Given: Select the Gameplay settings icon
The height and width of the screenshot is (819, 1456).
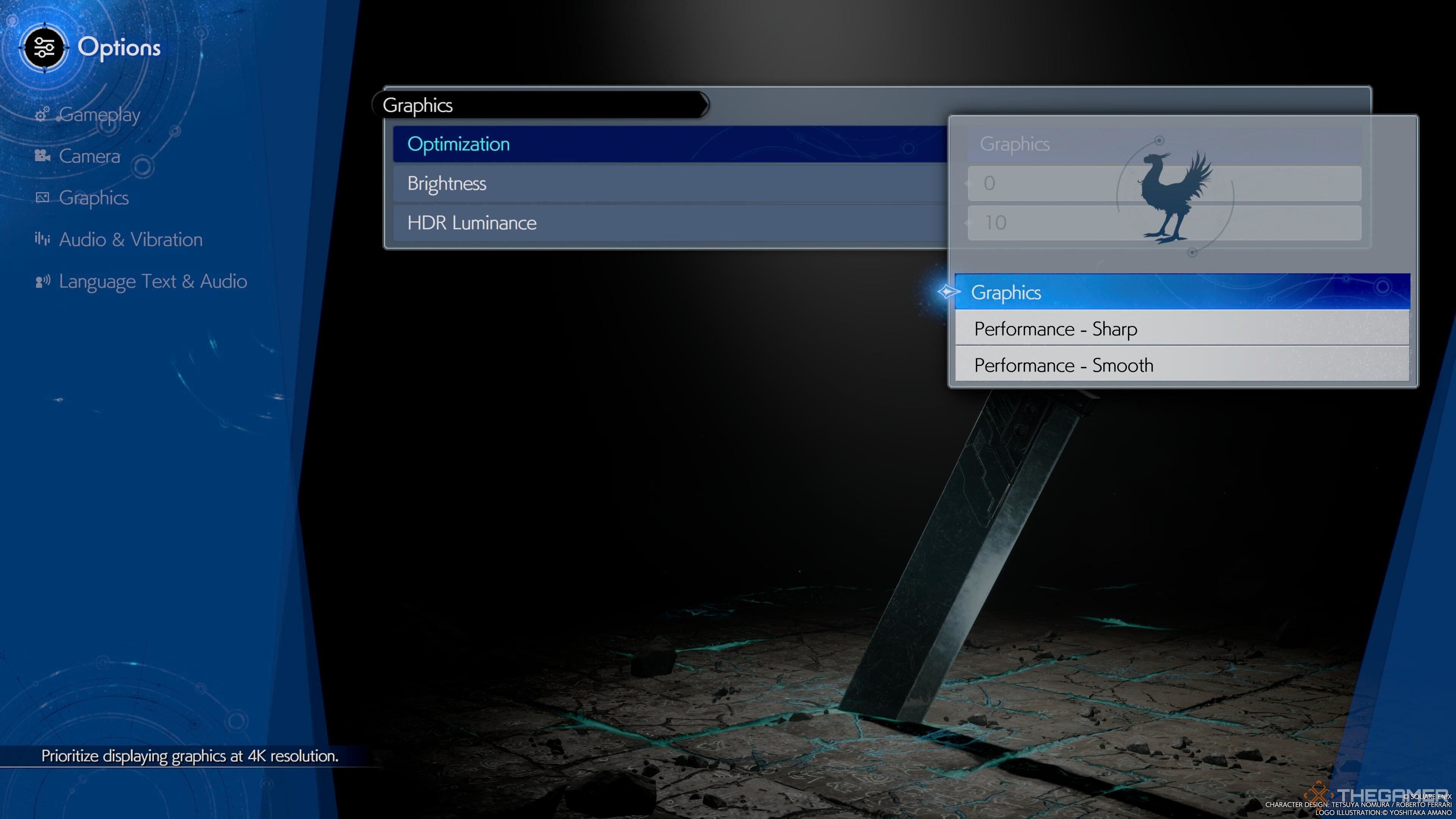Looking at the screenshot, I should 42,113.
